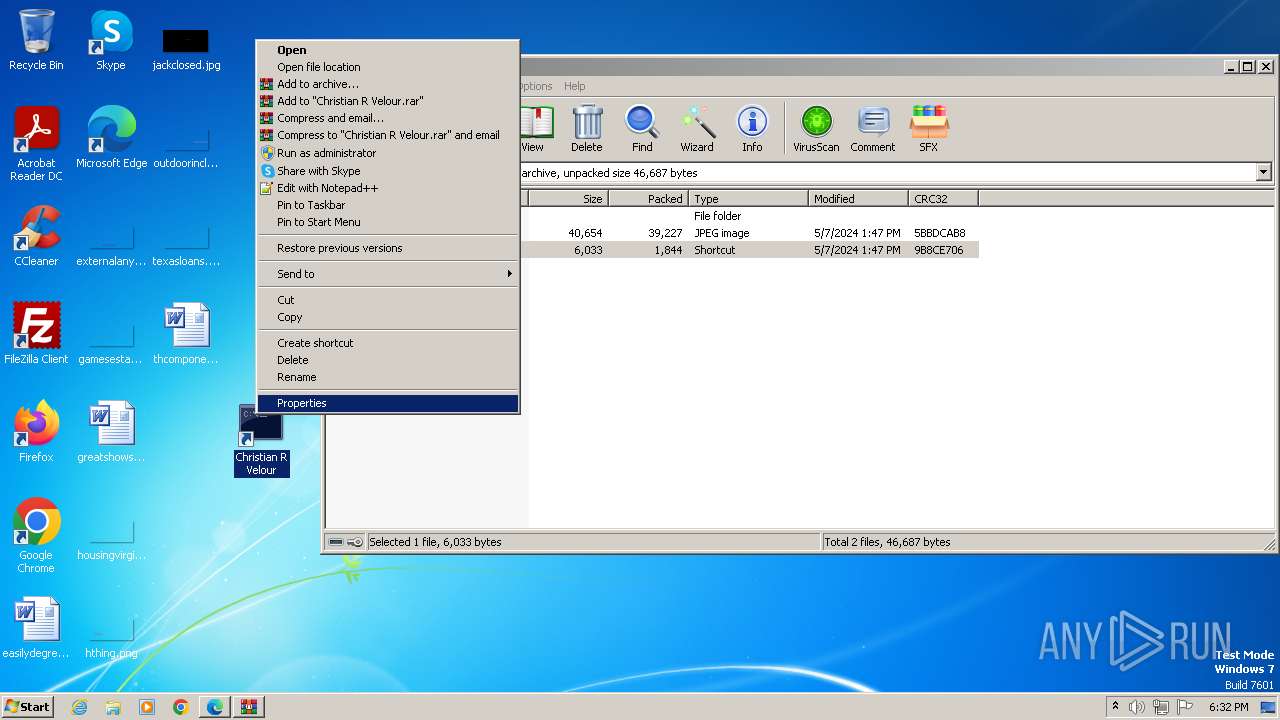Add an archive Comment
Screen dimensions: 1280x720
[x=873, y=129]
